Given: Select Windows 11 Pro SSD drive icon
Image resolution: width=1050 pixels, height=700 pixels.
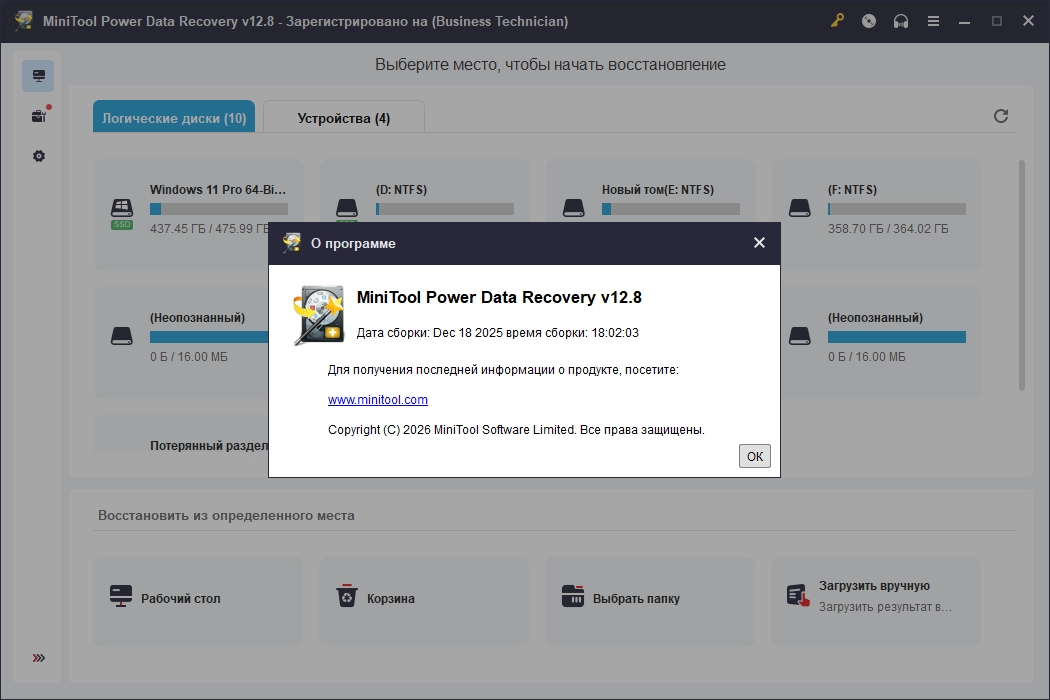Looking at the screenshot, I should [122, 213].
